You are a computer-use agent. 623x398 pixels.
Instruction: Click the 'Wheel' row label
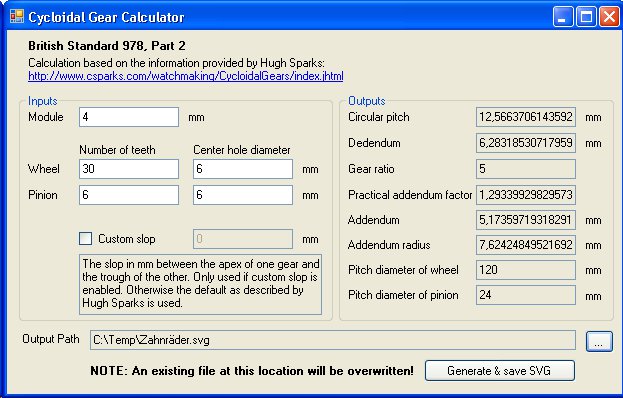click(44, 169)
